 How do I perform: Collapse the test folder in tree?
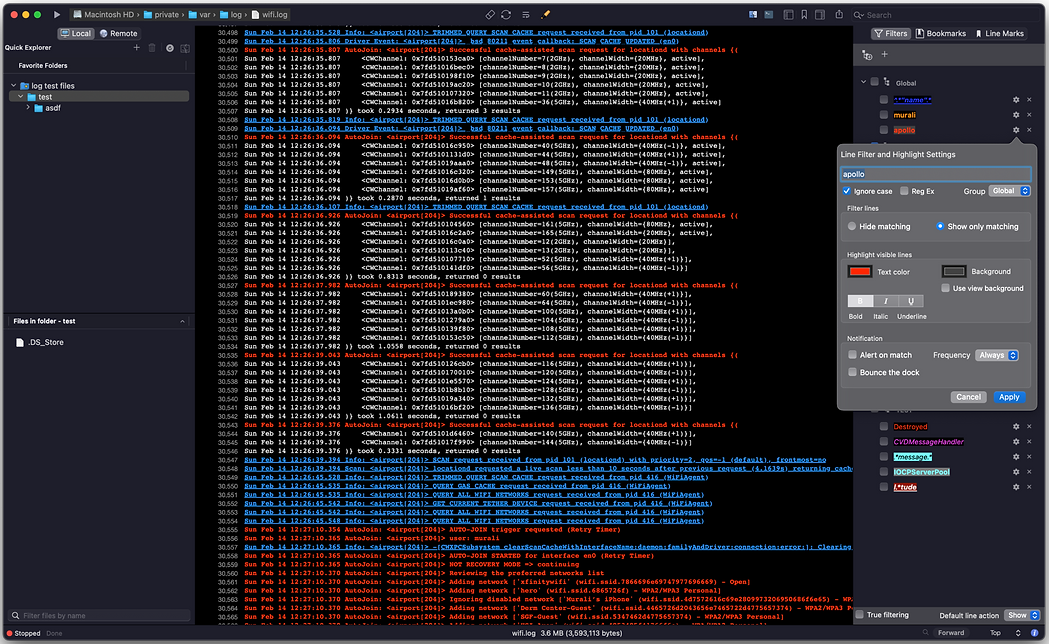point(21,97)
